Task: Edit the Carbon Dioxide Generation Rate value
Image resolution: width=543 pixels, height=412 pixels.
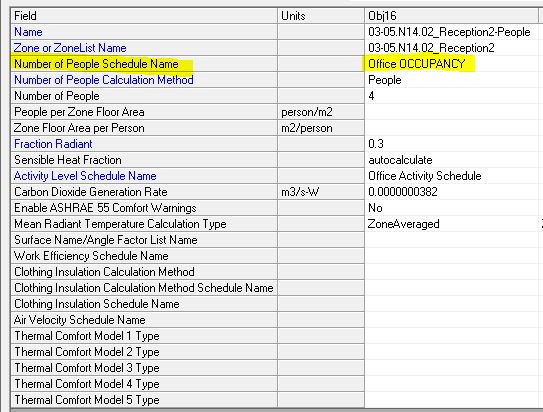Action: pos(454,192)
